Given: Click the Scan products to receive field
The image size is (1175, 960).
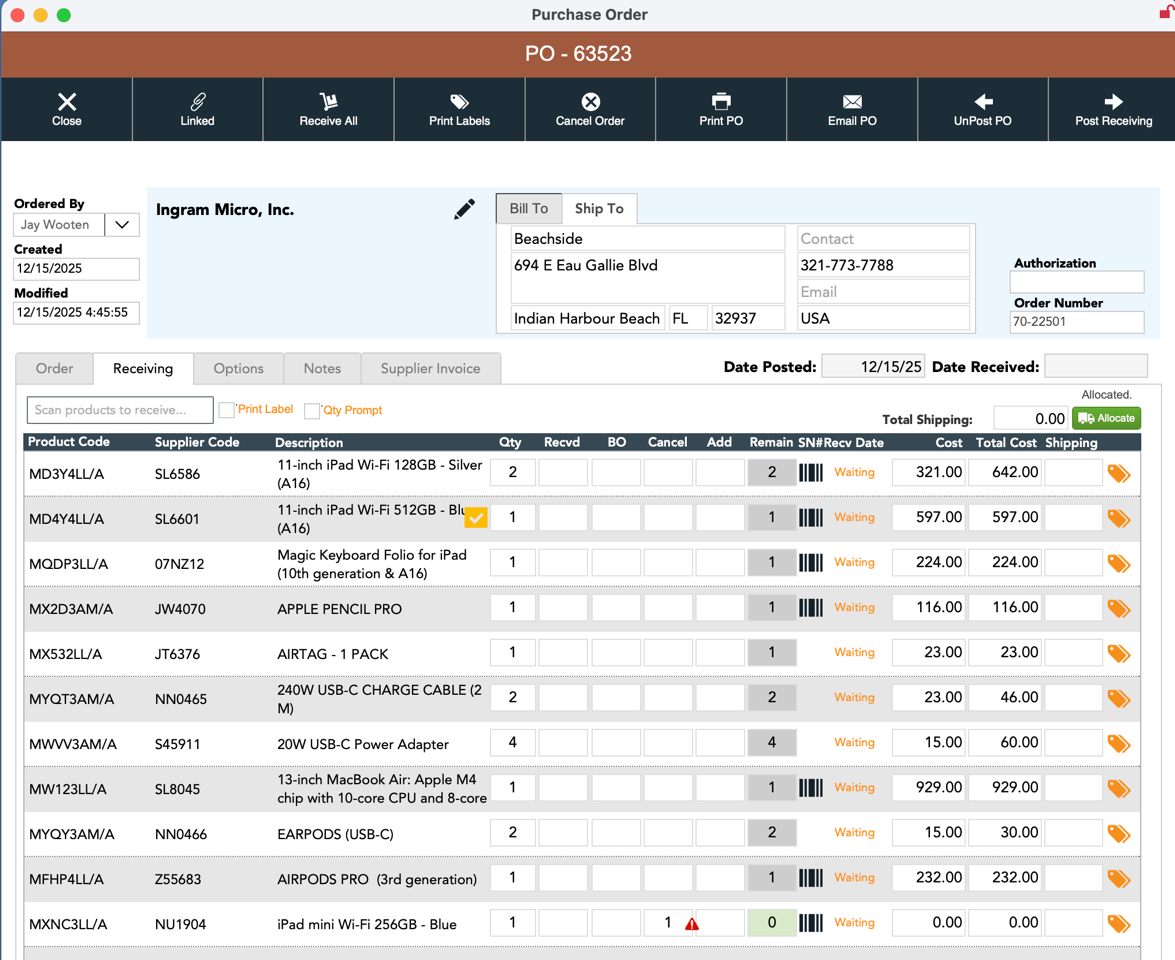Looking at the screenshot, I should pos(120,410).
